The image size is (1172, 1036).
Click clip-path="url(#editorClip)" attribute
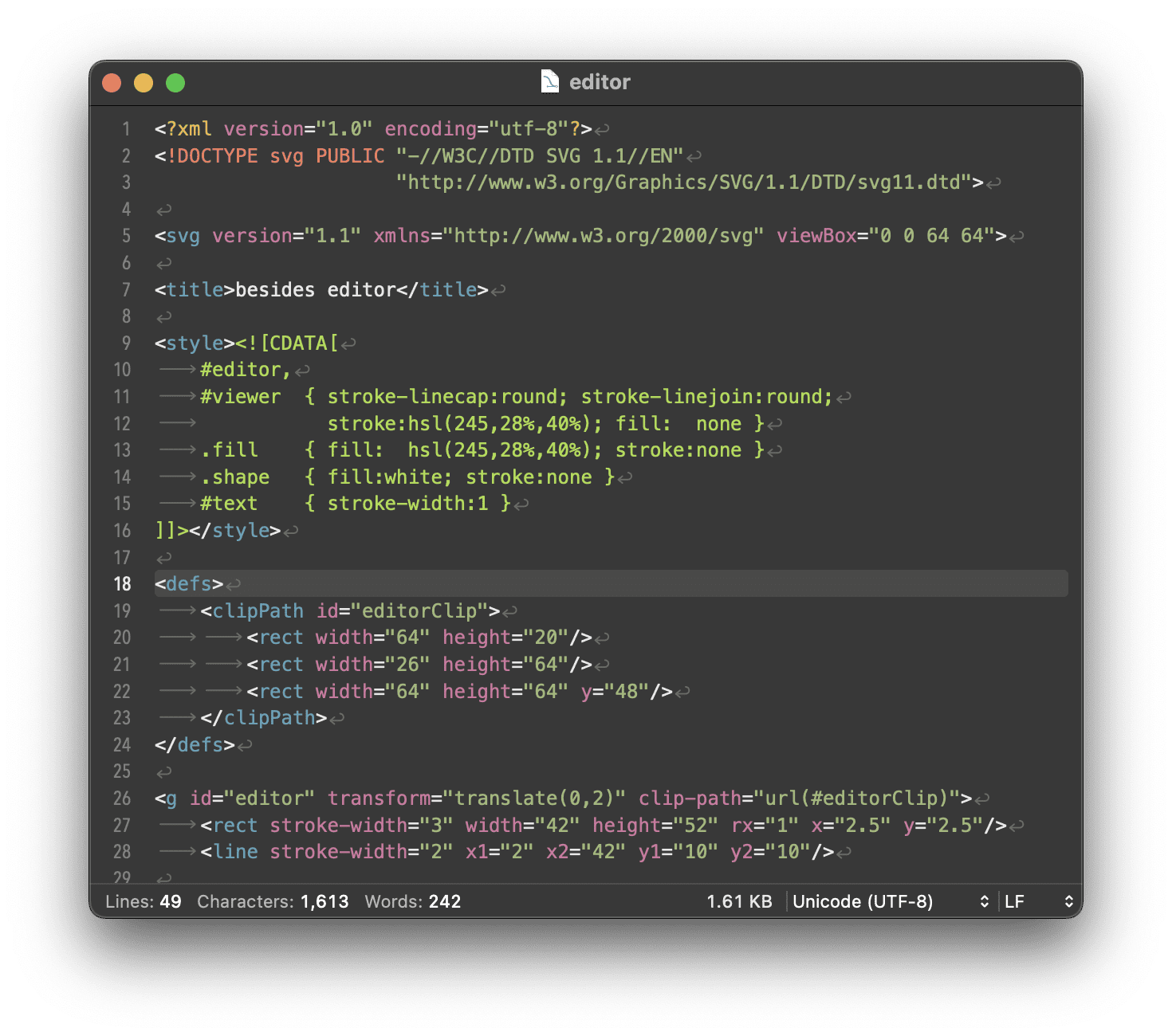click(x=800, y=799)
